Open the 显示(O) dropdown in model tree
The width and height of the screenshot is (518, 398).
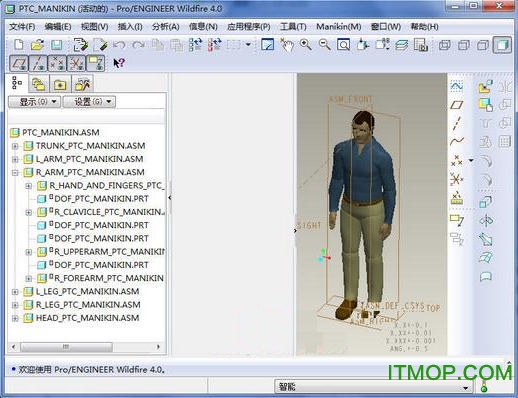[x=35, y=102]
